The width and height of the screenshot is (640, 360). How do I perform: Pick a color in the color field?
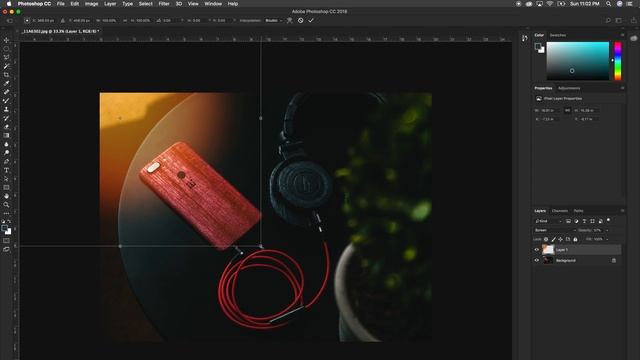click(x=578, y=61)
